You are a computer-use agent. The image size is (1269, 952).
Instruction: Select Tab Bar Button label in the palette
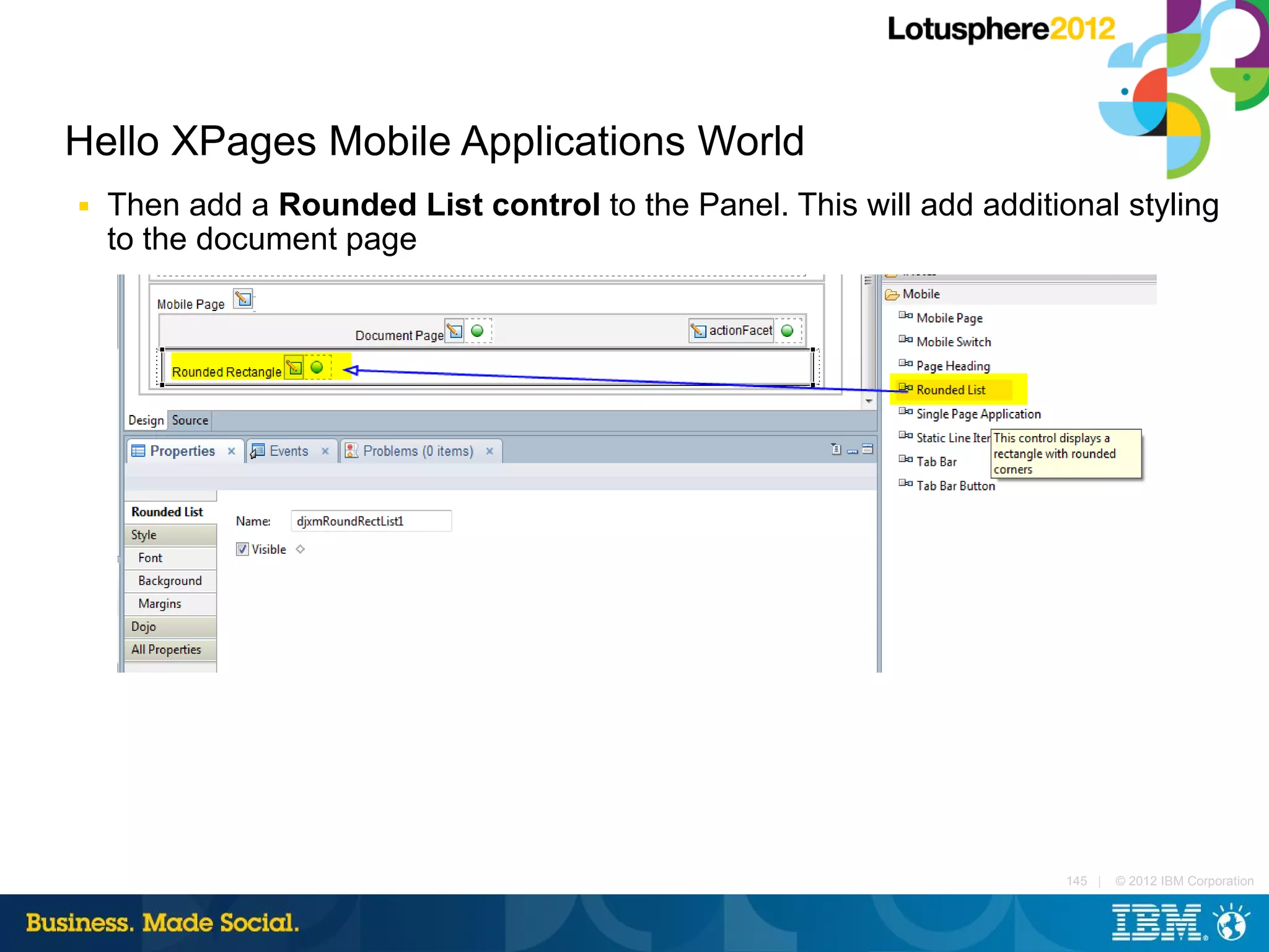pos(955,486)
